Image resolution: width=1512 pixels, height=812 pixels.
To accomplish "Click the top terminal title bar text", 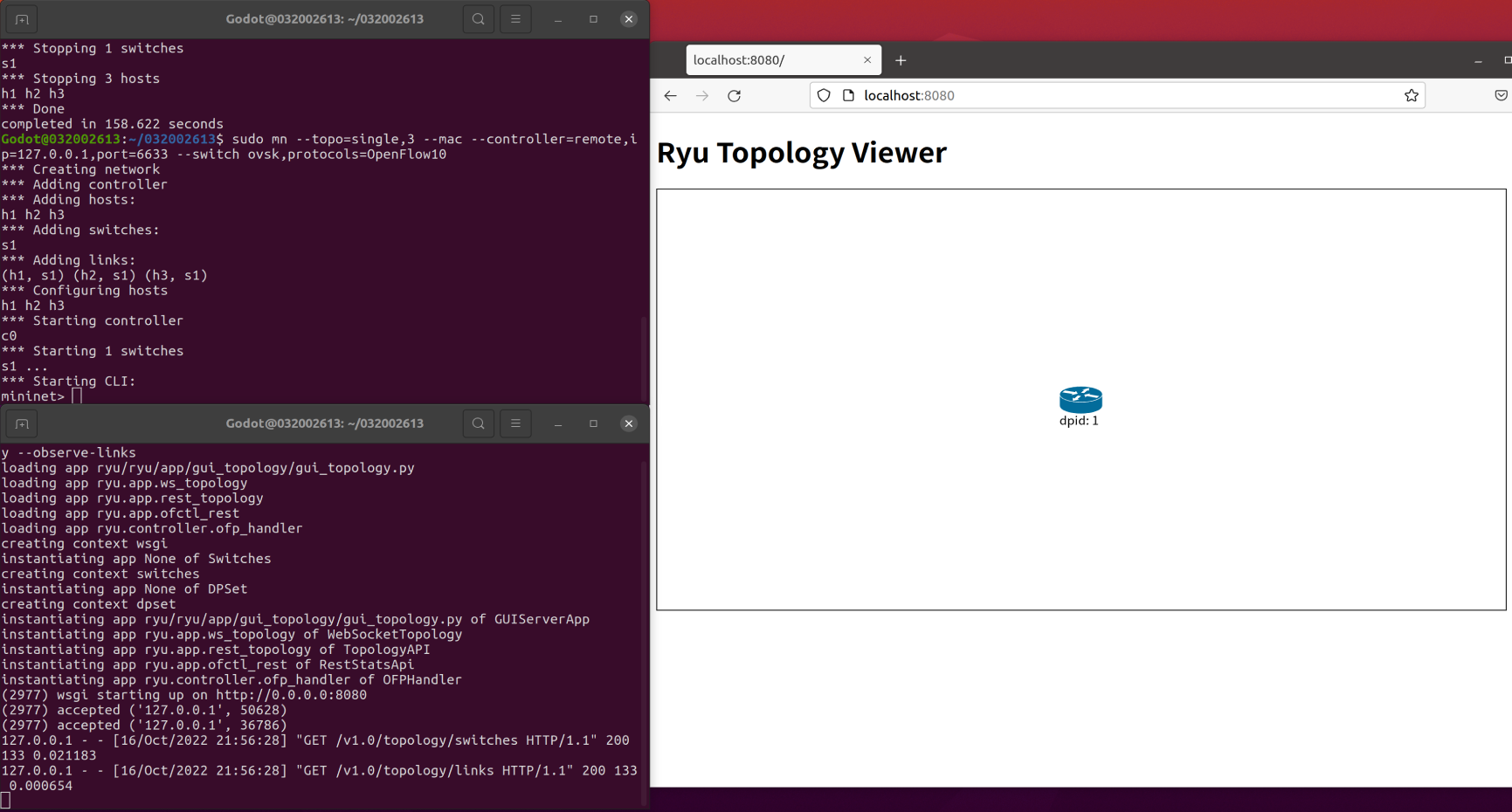I will 325,19.
